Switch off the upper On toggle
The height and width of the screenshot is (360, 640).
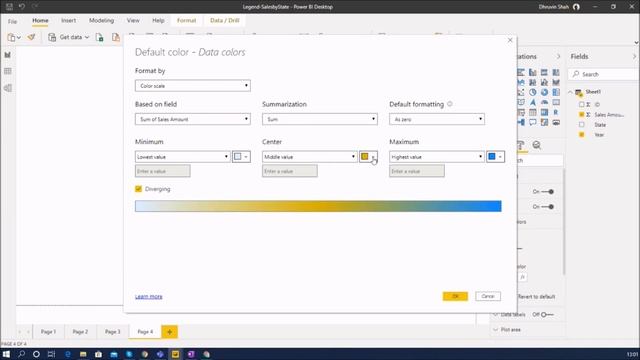(548, 191)
